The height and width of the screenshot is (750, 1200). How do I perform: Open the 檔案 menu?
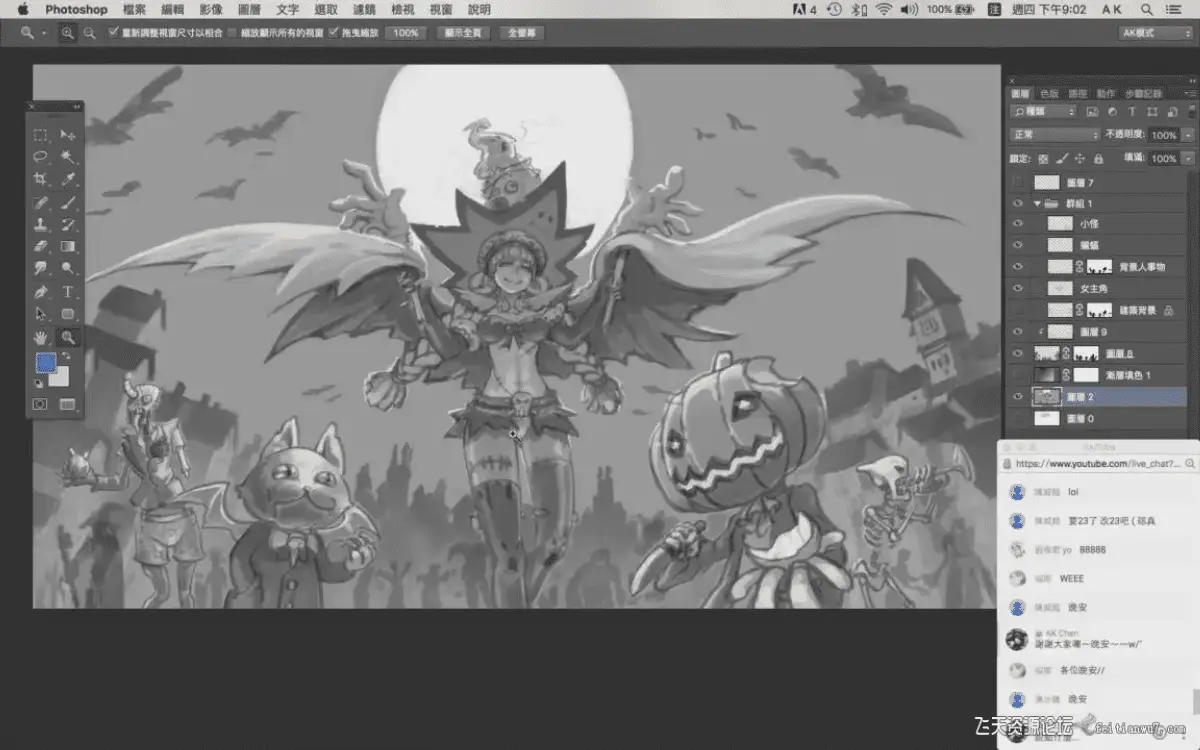(x=134, y=9)
